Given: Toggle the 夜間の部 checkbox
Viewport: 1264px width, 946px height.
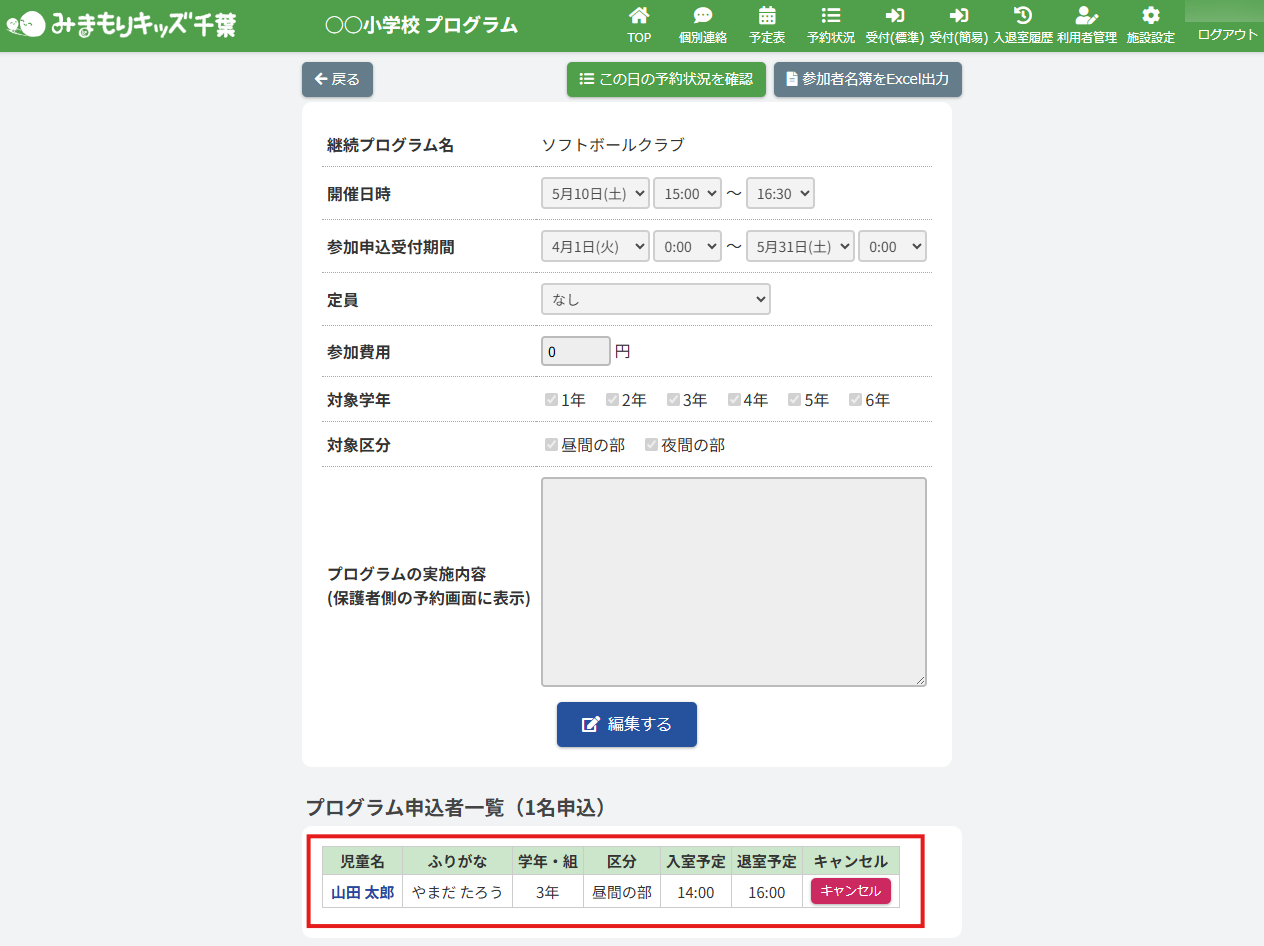Looking at the screenshot, I should pyautogui.click(x=651, y=445).
